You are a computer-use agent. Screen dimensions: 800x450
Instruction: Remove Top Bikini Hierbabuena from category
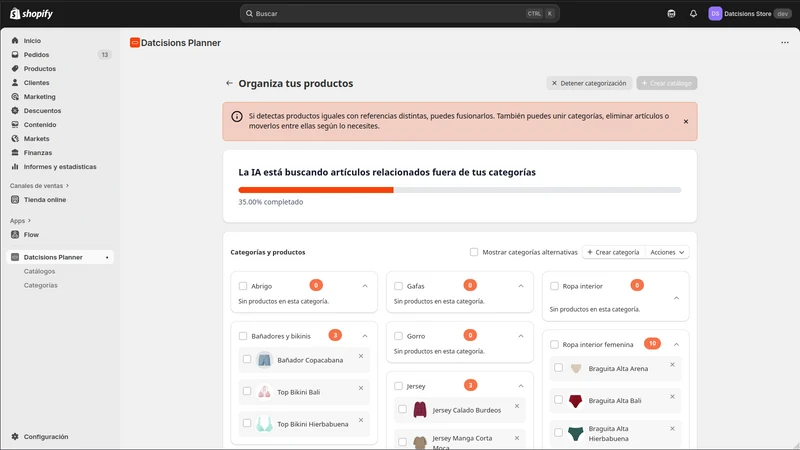click(361, 420)
